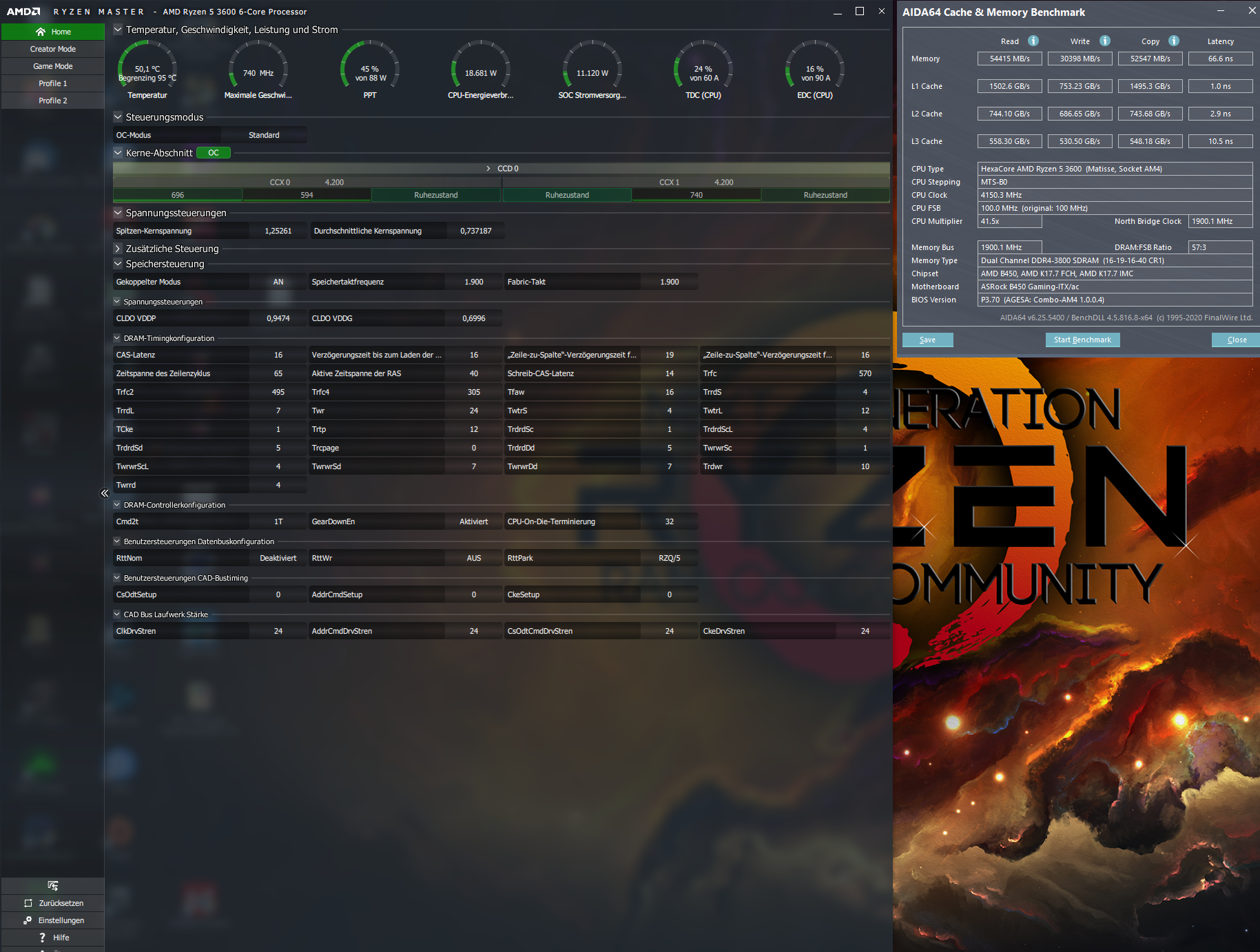Click the Hilfe question mark icon
Screen dimensions: 1260x952
(x=43, y=938)
